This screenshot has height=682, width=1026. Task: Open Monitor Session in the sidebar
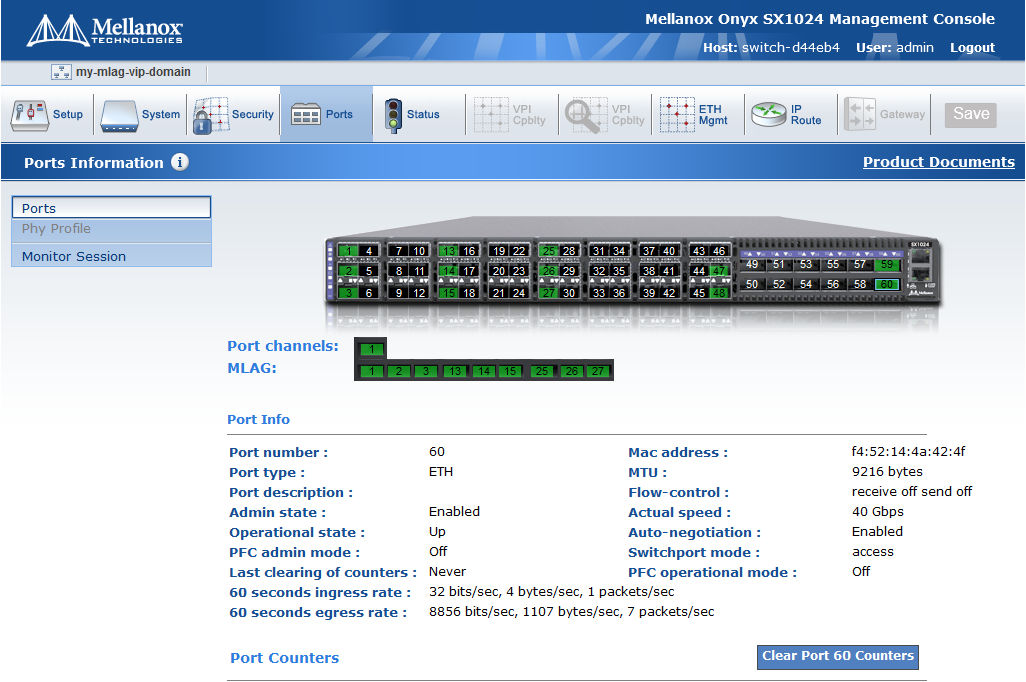111,256
